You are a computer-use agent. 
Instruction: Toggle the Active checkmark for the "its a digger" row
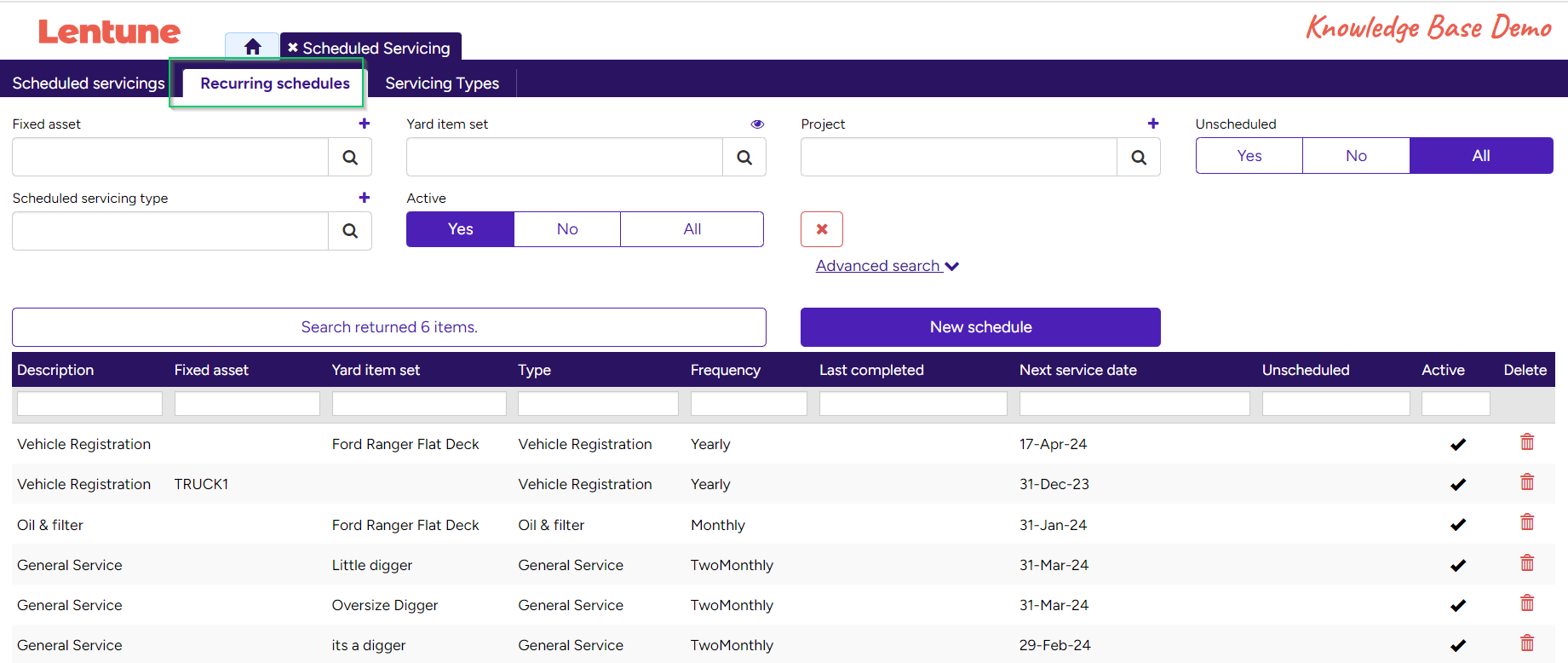tap(1458, 645)
